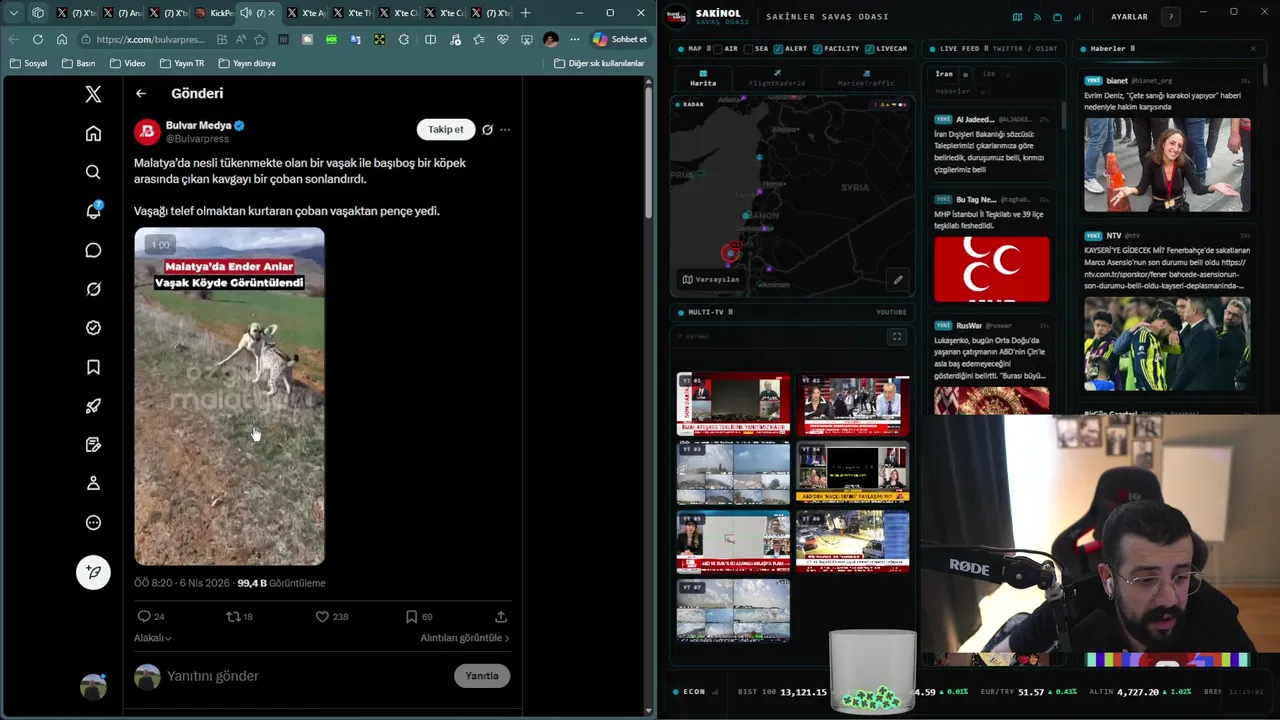Open X notifications bell
Viewport: 1280px width, 720px height.
point(93,211)
